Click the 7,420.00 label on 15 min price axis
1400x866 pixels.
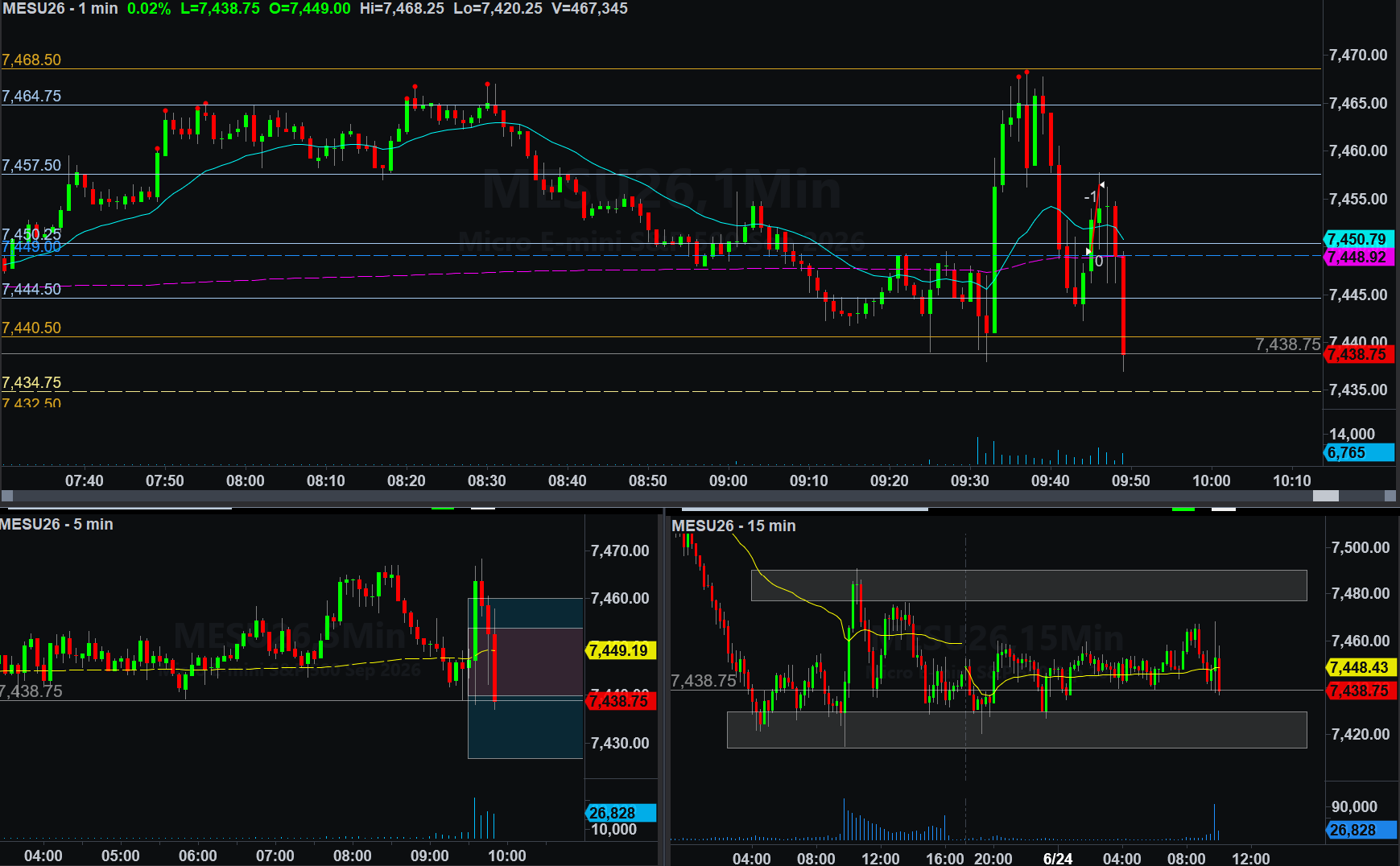click(1361, 735)
